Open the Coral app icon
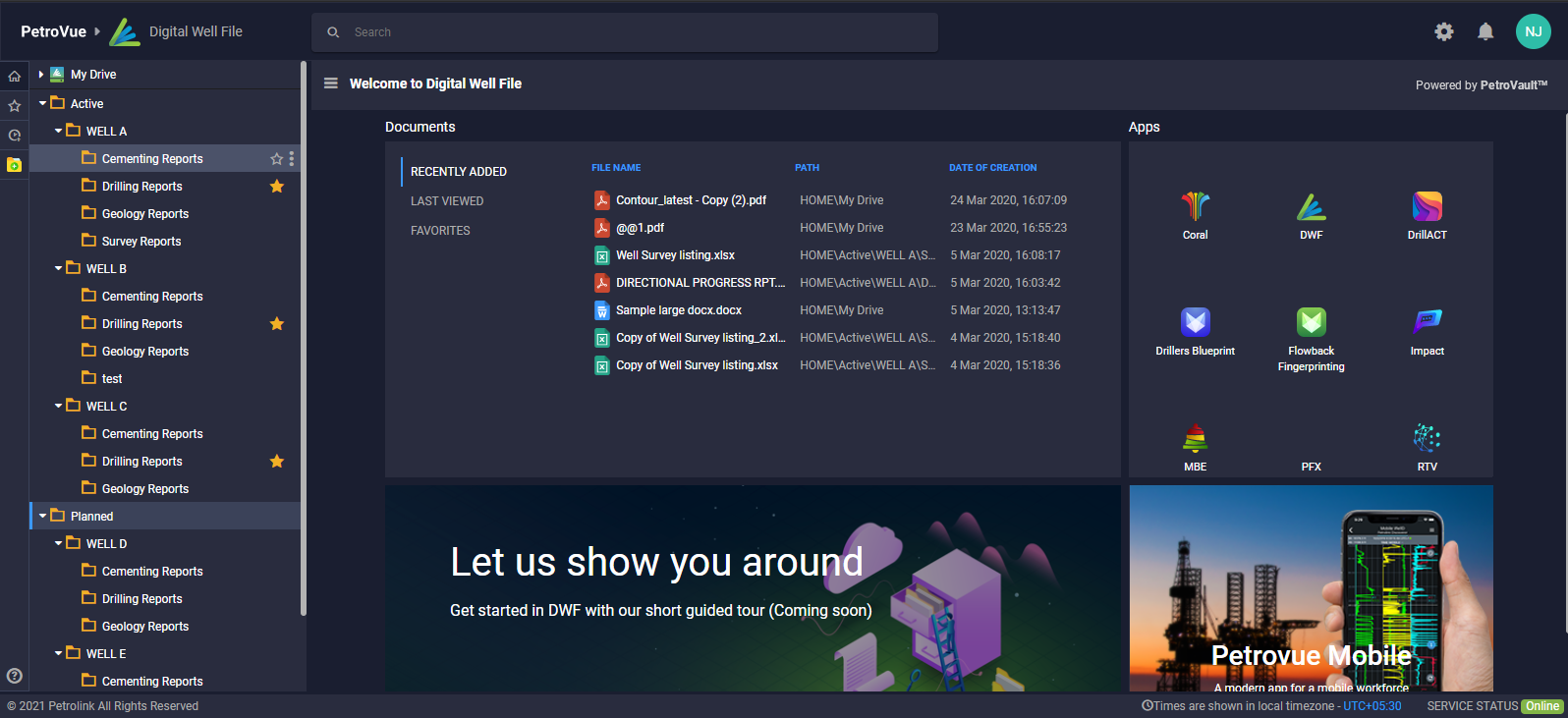This screenshot has width=1568, height=718. click(x=1195, y=207)
